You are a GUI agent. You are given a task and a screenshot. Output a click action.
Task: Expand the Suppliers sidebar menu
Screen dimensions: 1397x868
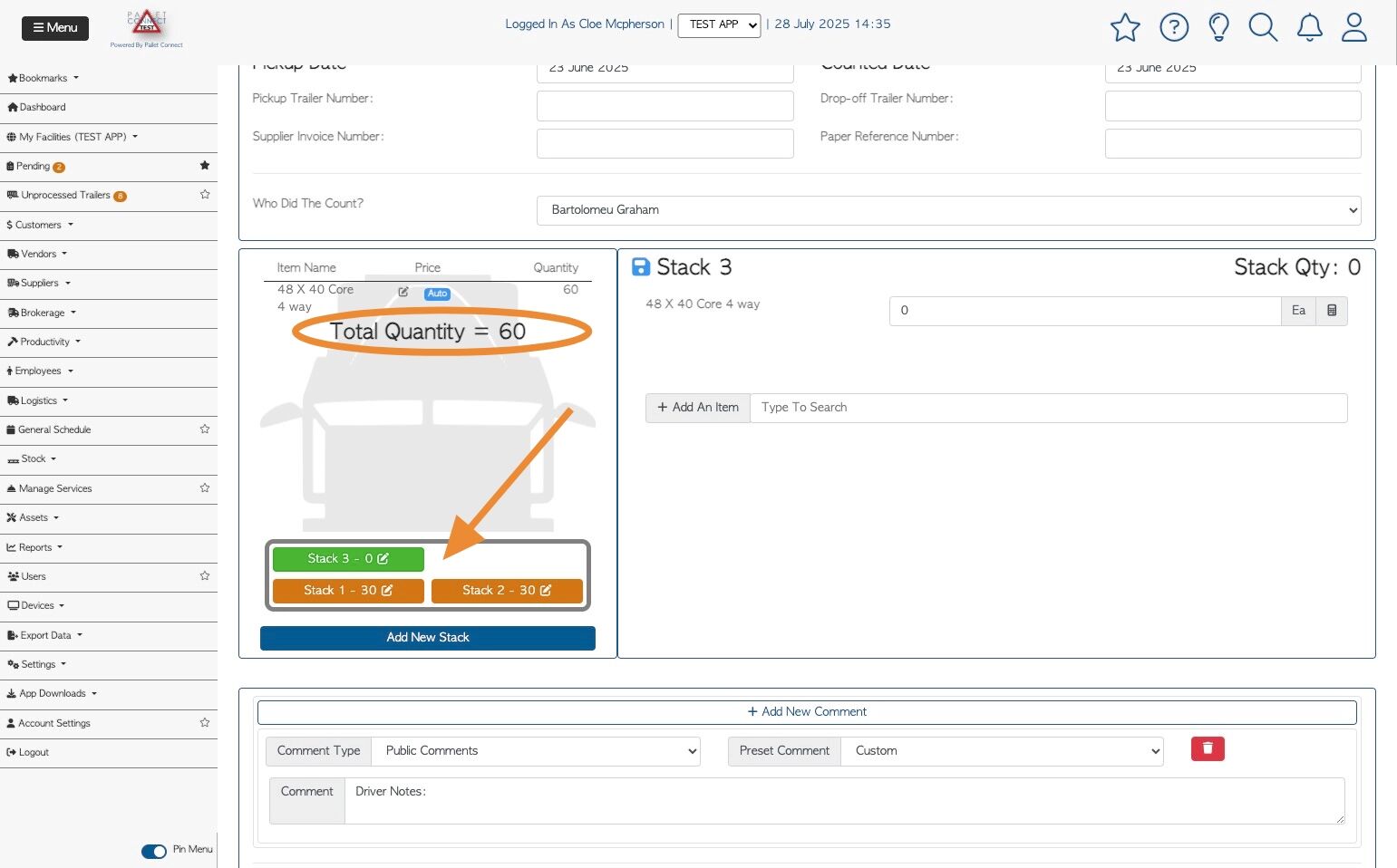pyautogui.click(x=39, y=283)
